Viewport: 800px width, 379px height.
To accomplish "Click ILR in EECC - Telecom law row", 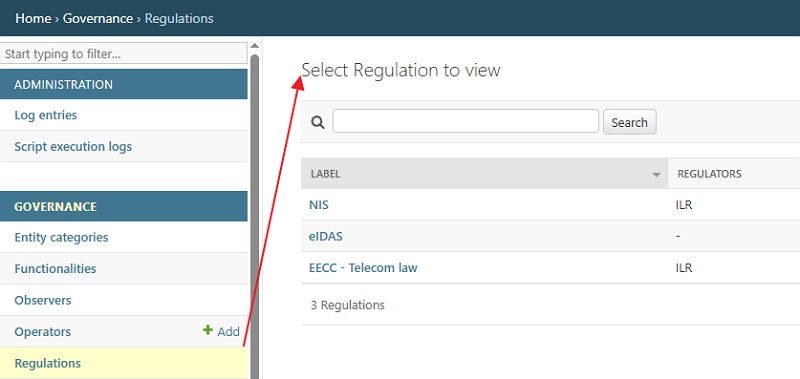I will pyautogui.click(x=684, y=268).
